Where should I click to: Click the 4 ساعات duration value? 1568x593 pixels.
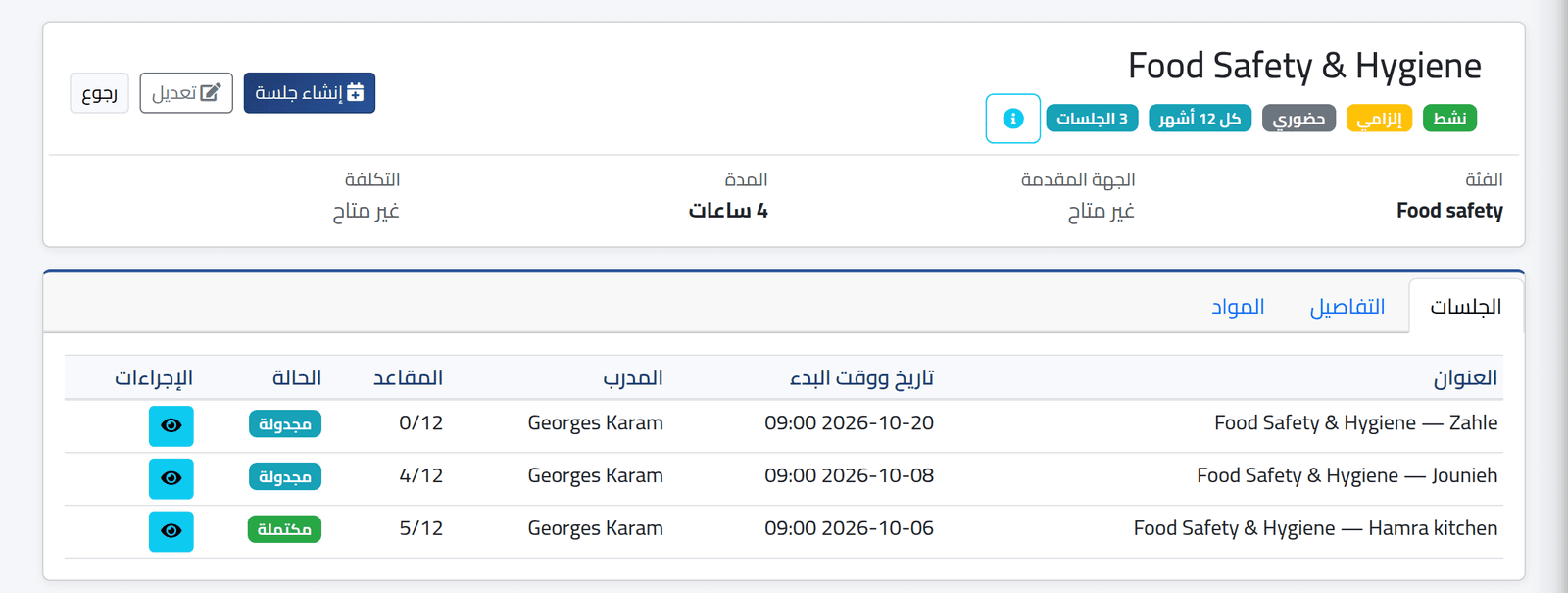coord(728,211)
